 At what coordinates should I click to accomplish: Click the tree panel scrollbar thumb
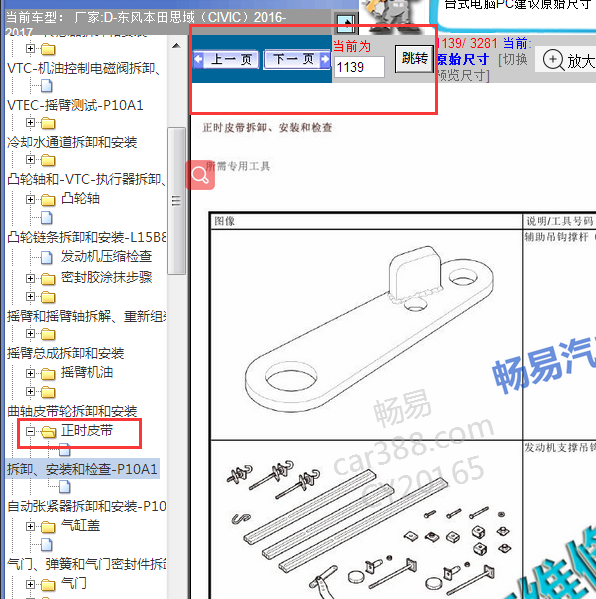tap(176, 201)
